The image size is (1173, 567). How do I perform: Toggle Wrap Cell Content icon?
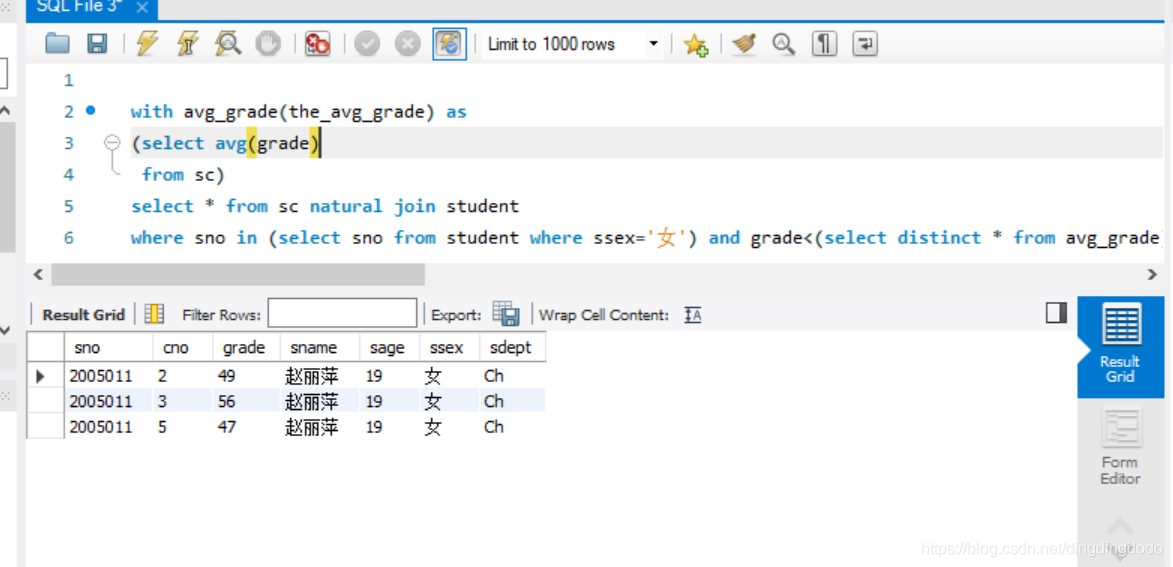(x=693, y=315)
